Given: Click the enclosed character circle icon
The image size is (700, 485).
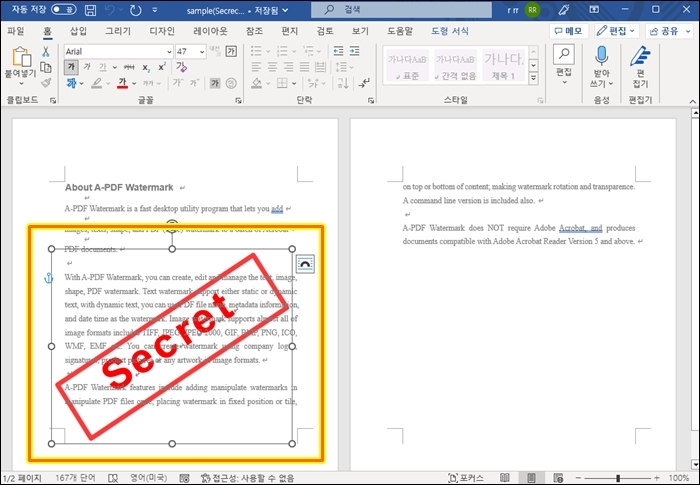Looking at the screenshot, I should pyautogui.click(x=231, y=83).
